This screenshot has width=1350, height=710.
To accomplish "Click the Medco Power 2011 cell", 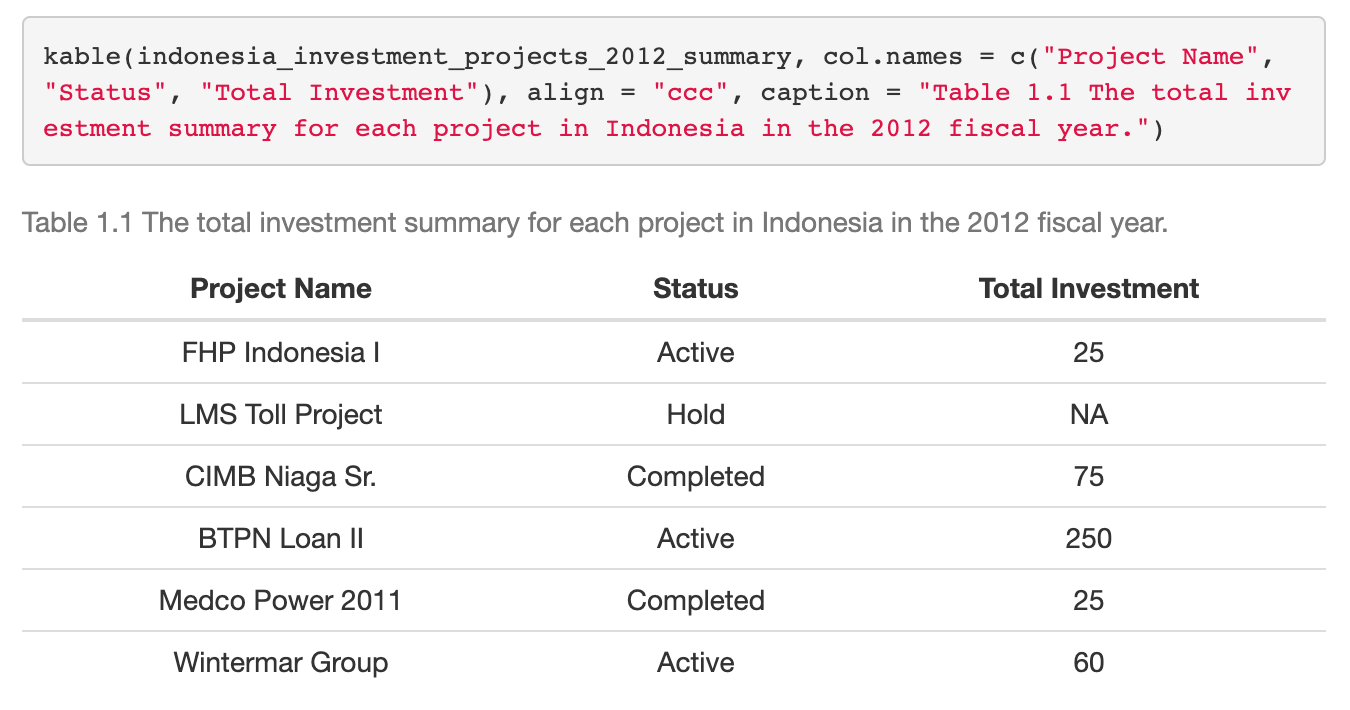I will point(281,601).
